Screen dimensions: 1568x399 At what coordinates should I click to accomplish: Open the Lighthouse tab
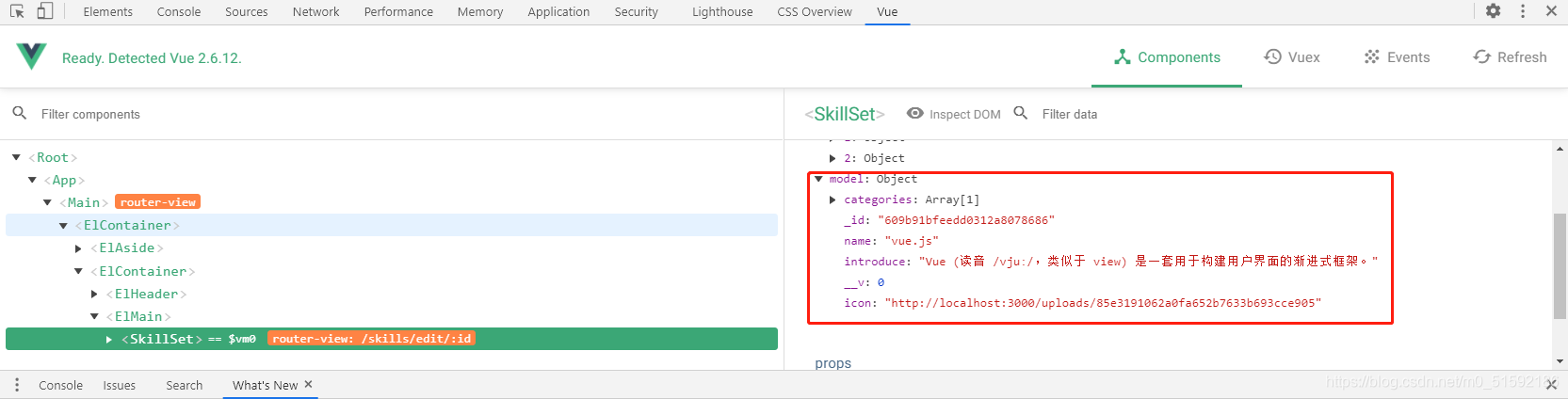(722, 12)
